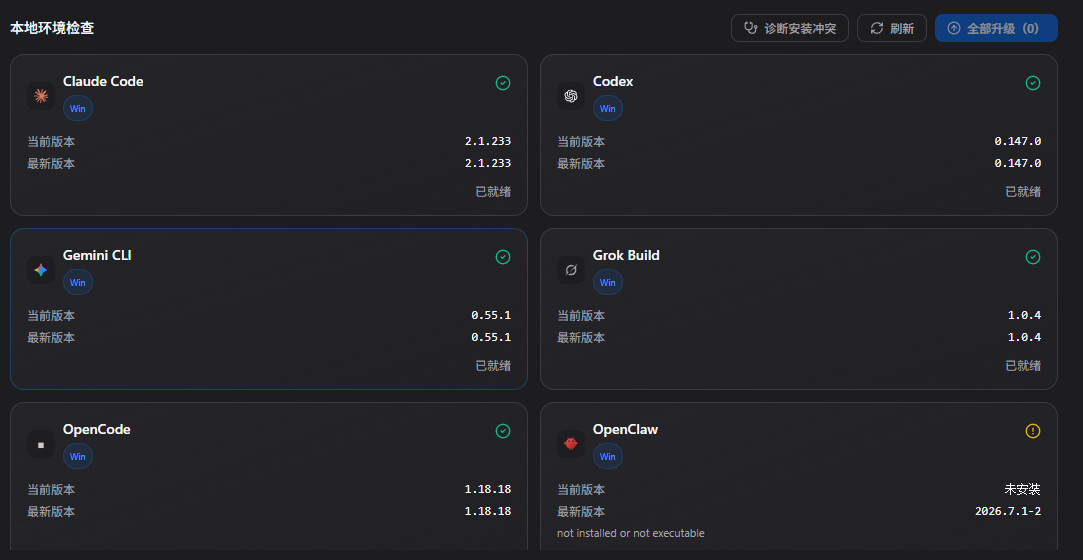Select the Grok Build card title
This screenshot has height=560, width=1083.
pos(626,255)
